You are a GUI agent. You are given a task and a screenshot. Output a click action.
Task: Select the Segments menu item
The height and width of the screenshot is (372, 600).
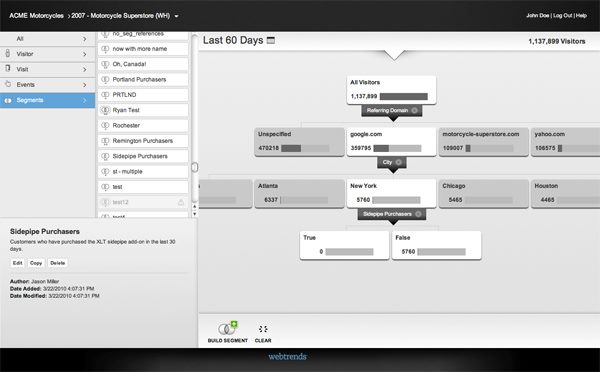point(47,100)
